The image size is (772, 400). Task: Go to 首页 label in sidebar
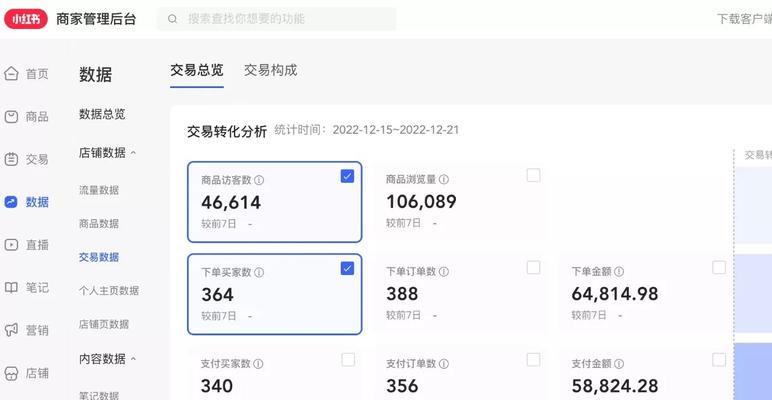coord(37,74)
